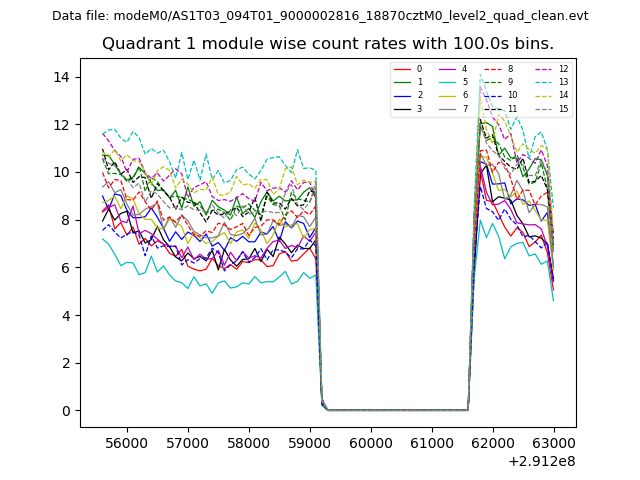Select dashed yellow legend entry 14
Screen dimensions: 640x480
click(542, 95)
